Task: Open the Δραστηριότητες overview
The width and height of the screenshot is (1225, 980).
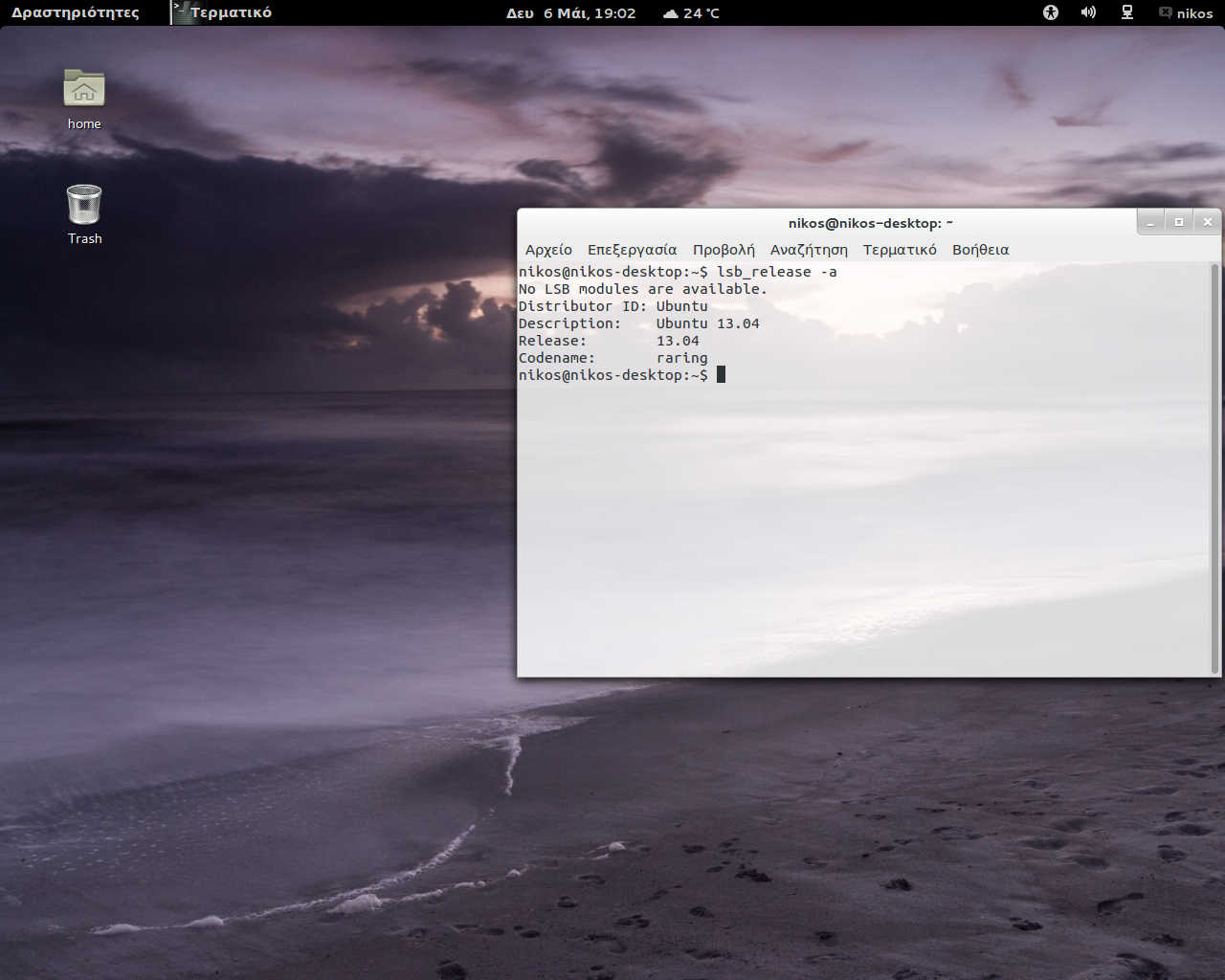Action: (75, 13)
